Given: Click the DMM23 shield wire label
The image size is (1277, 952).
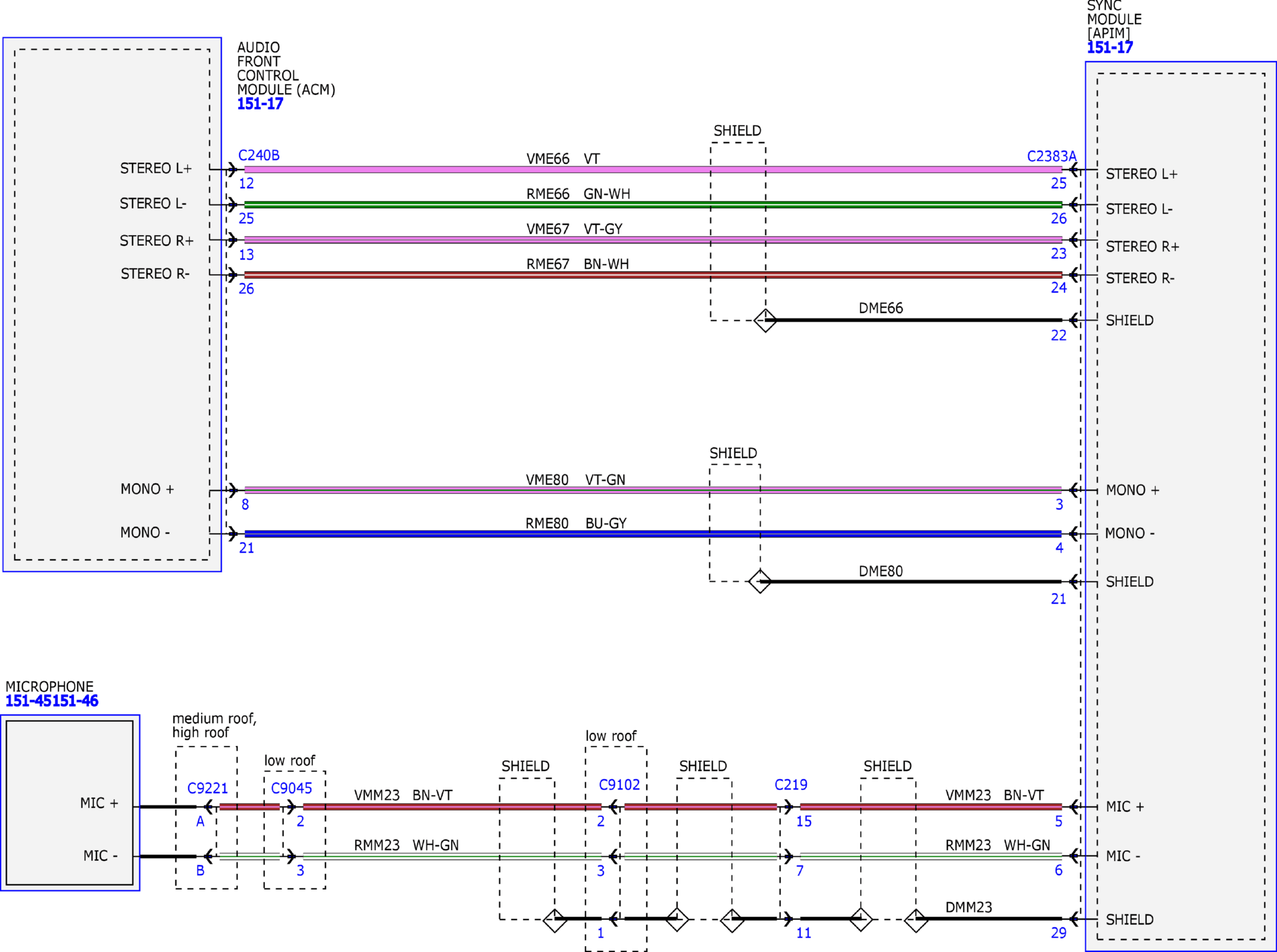Looking at the screenshot, I should (x=968, y=907).
